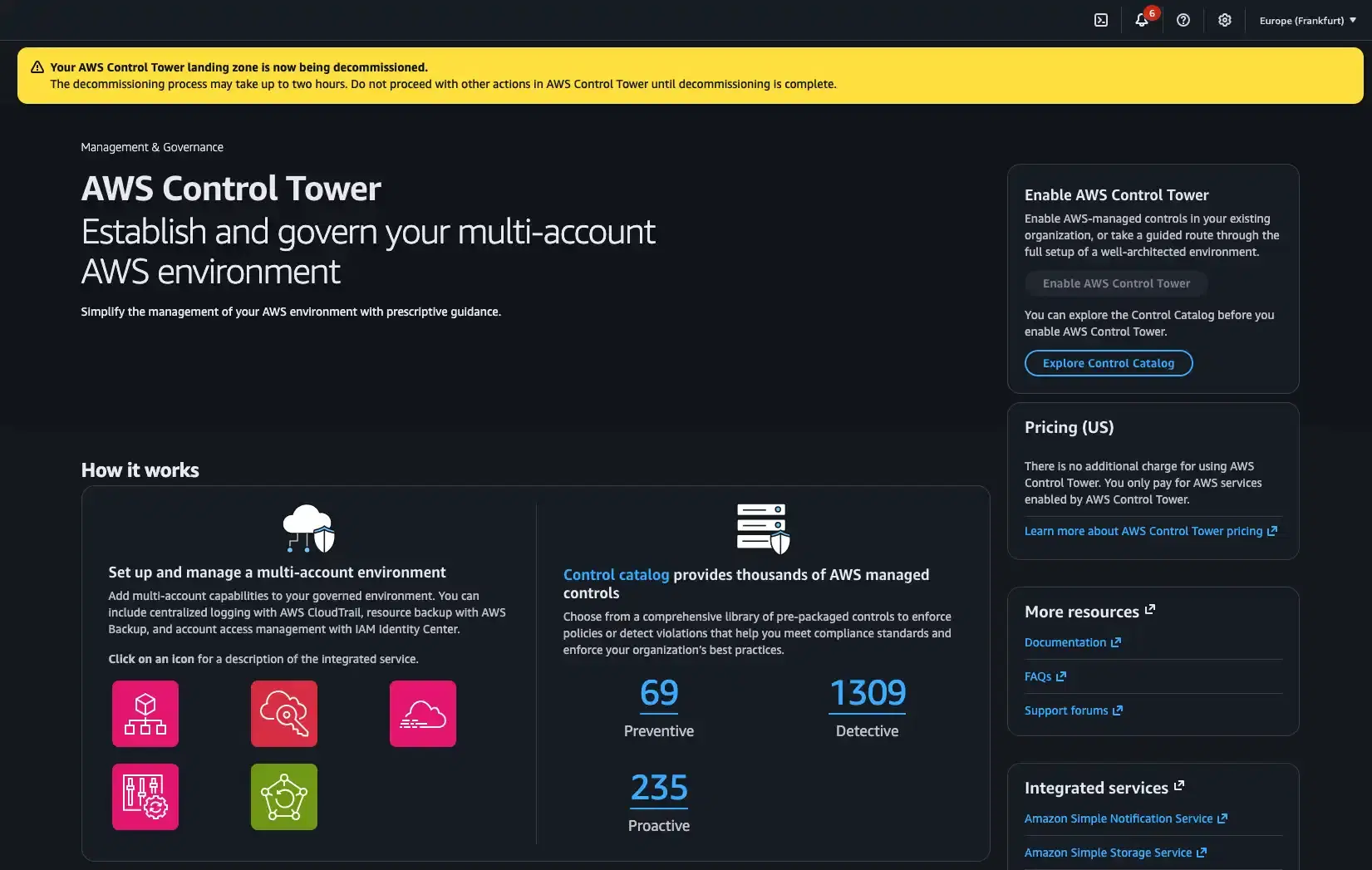Open the help question mark menu
Screen dimensions: 1372x870
click(1183, 20)
